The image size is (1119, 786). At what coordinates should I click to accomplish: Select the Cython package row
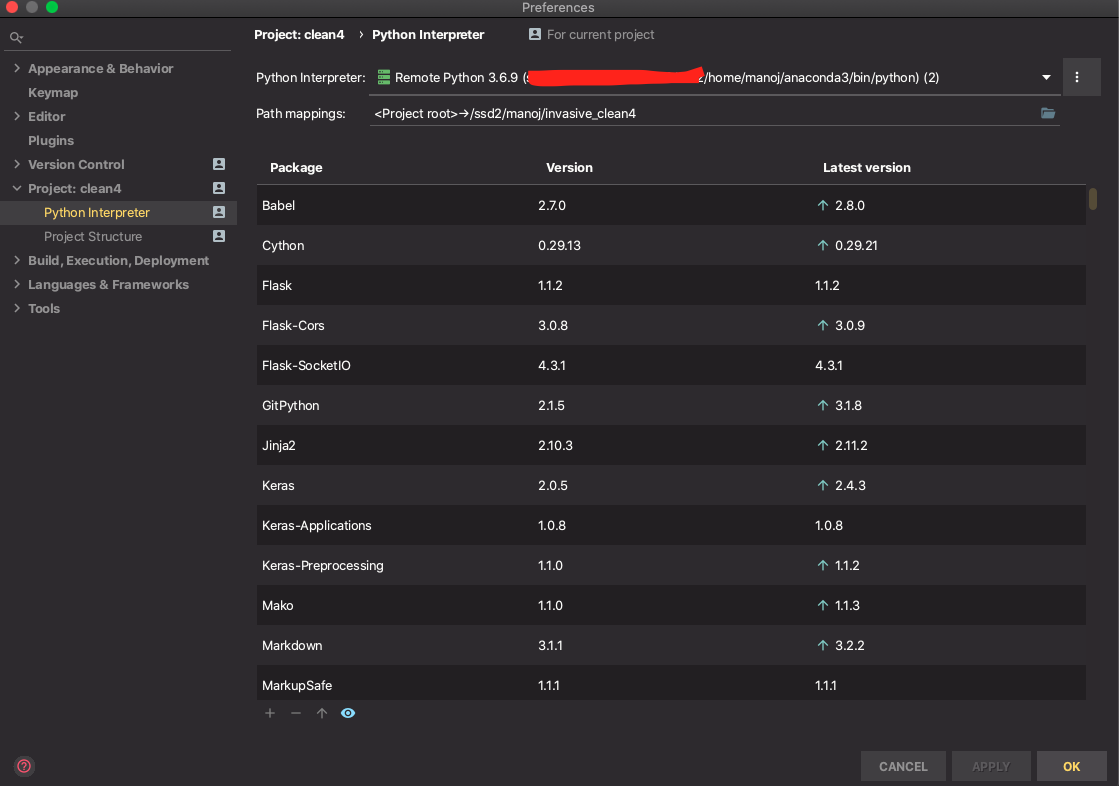[671, 245]
